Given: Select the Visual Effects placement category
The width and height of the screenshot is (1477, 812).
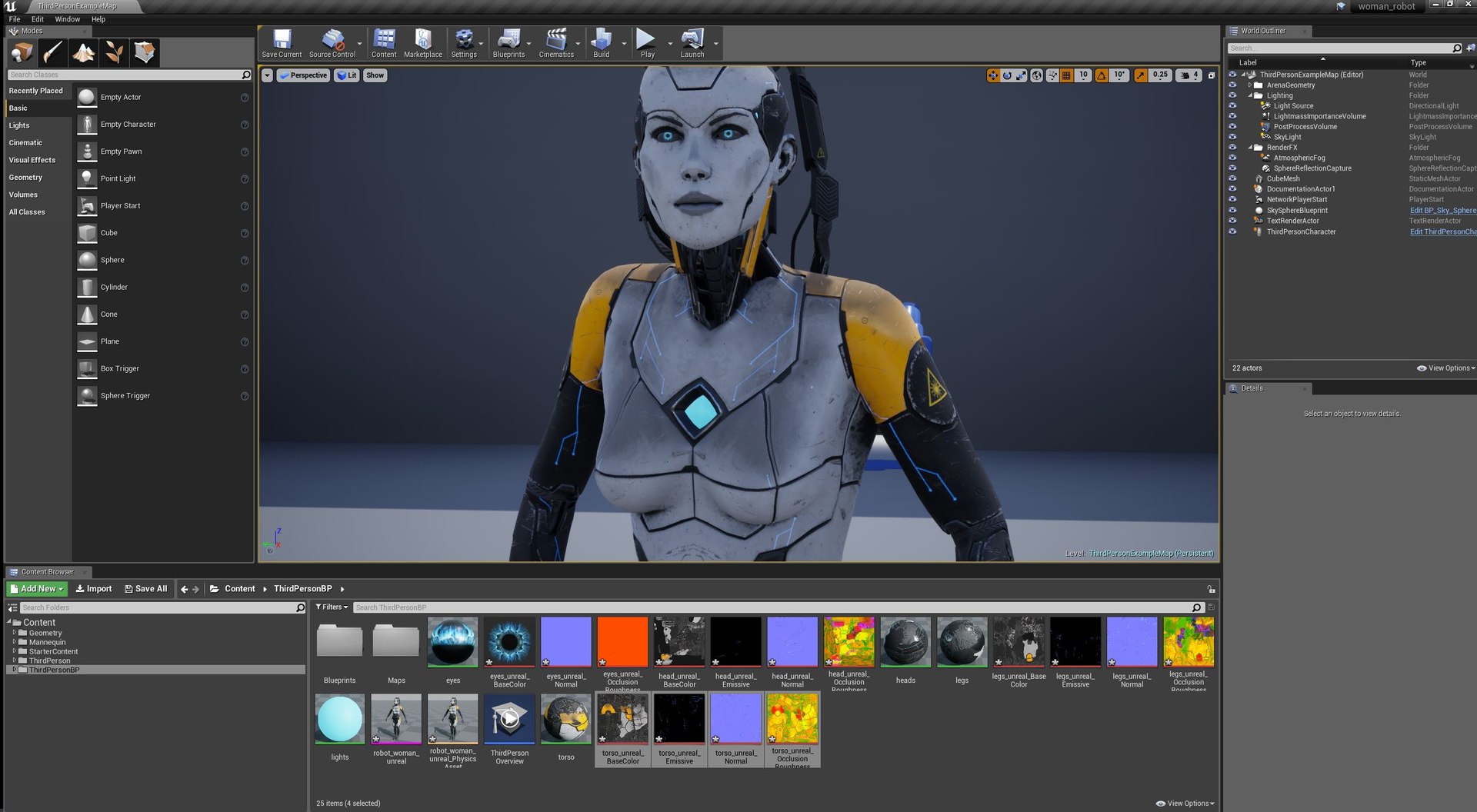Looking at the screenshot, I should (x=32, y=160).
